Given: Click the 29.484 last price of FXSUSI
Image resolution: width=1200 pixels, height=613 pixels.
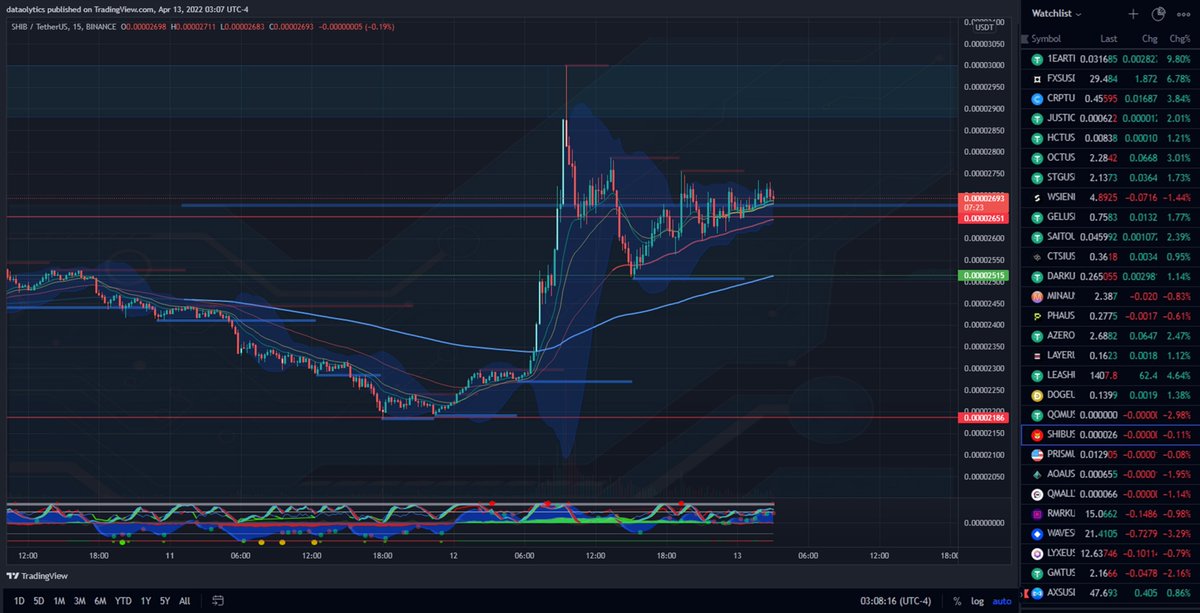Looking at the screenshot, I should [x=1102, y=79].
